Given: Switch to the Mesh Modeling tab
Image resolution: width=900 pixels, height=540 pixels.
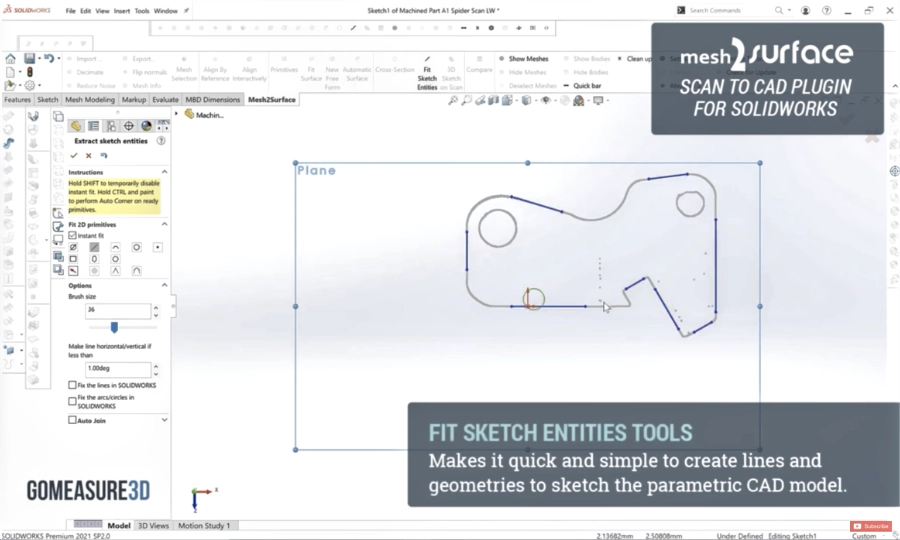Looking at the screenshot, I should pos(90,100).
